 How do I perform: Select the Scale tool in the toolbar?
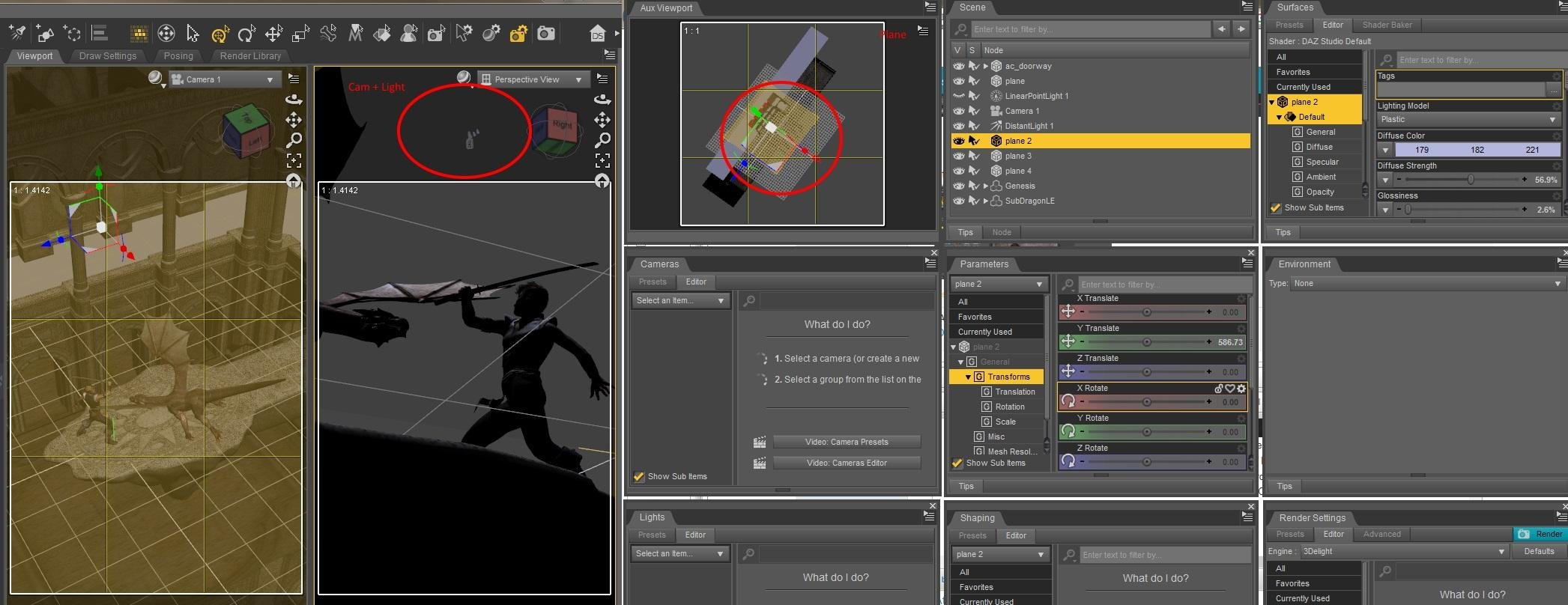pos(300,34)
